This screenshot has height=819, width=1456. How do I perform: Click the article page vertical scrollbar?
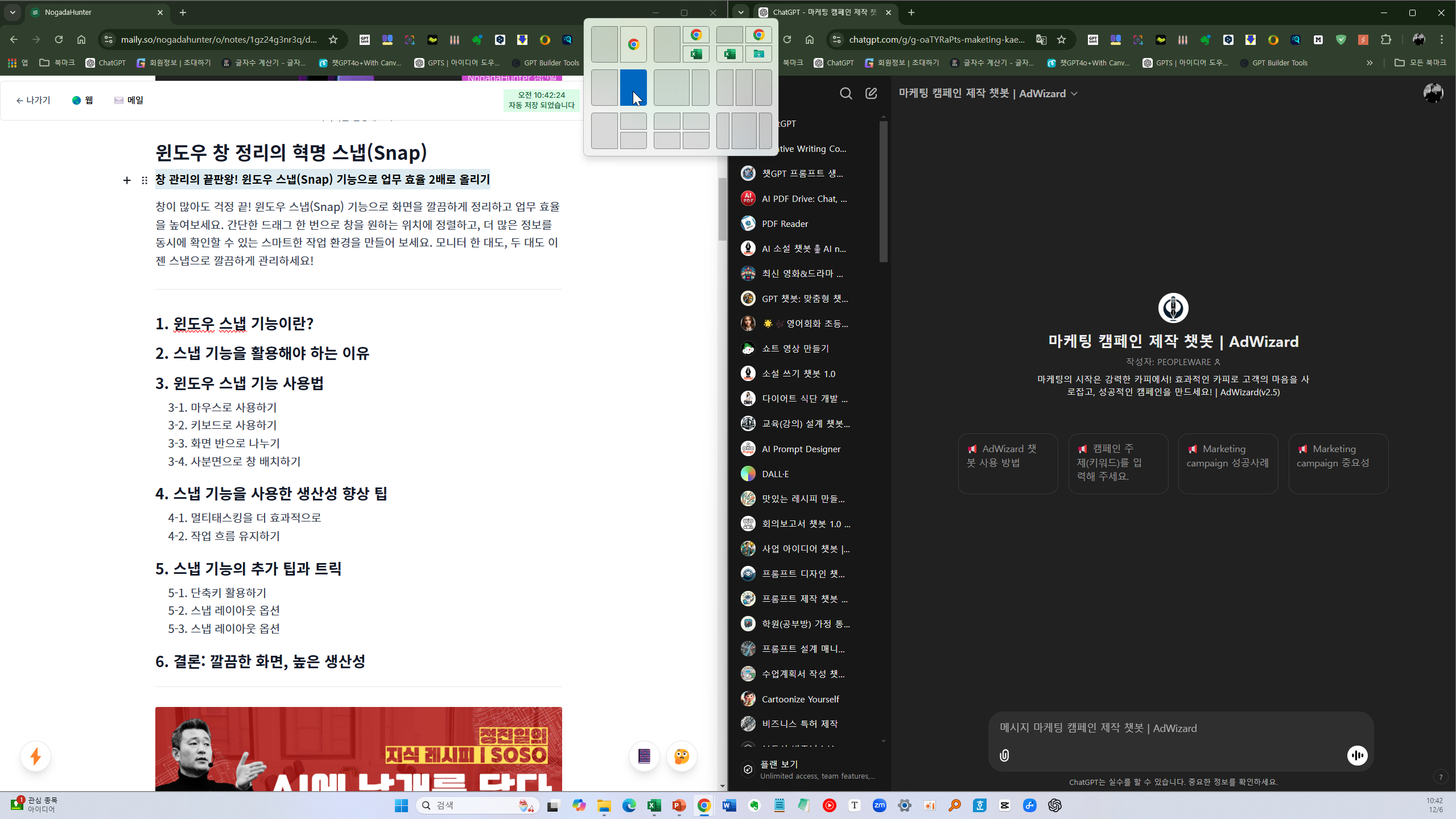722,209
